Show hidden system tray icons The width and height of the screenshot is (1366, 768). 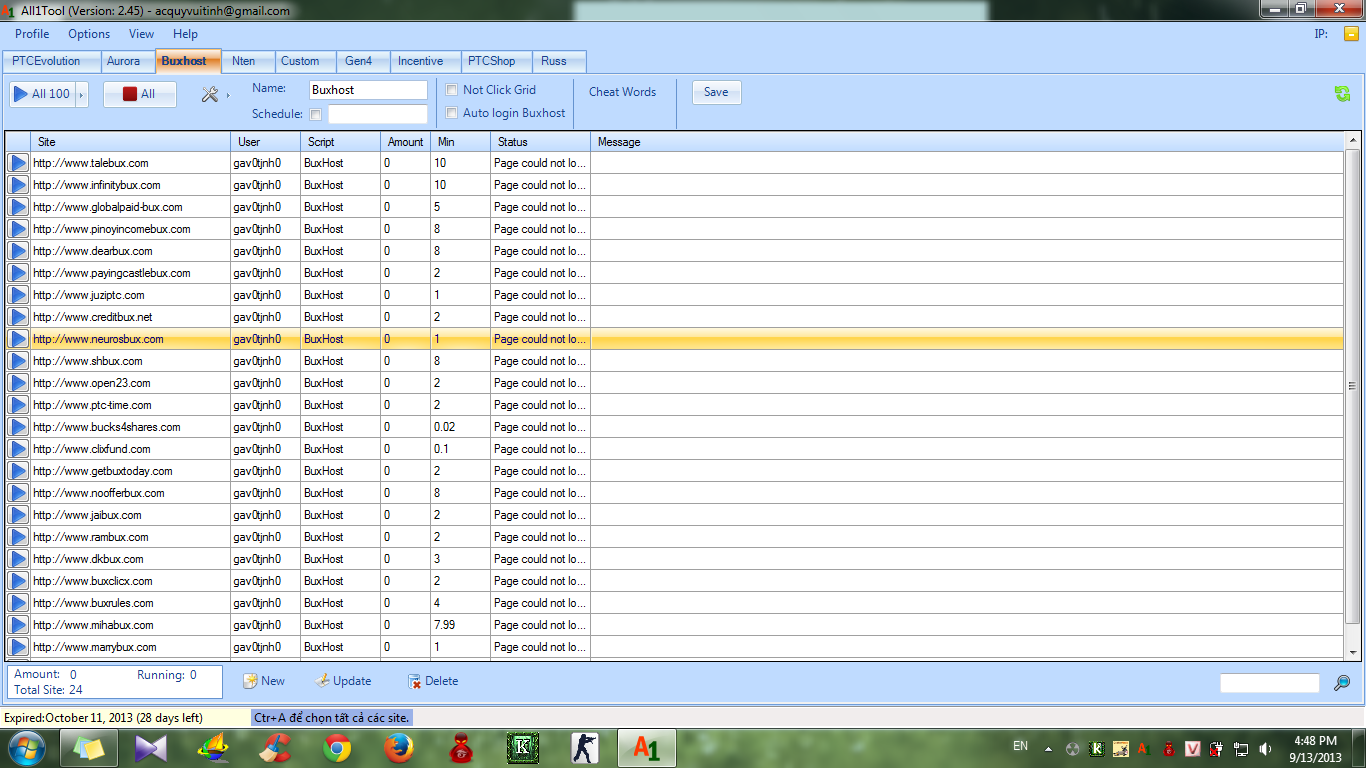[1048, 748]
